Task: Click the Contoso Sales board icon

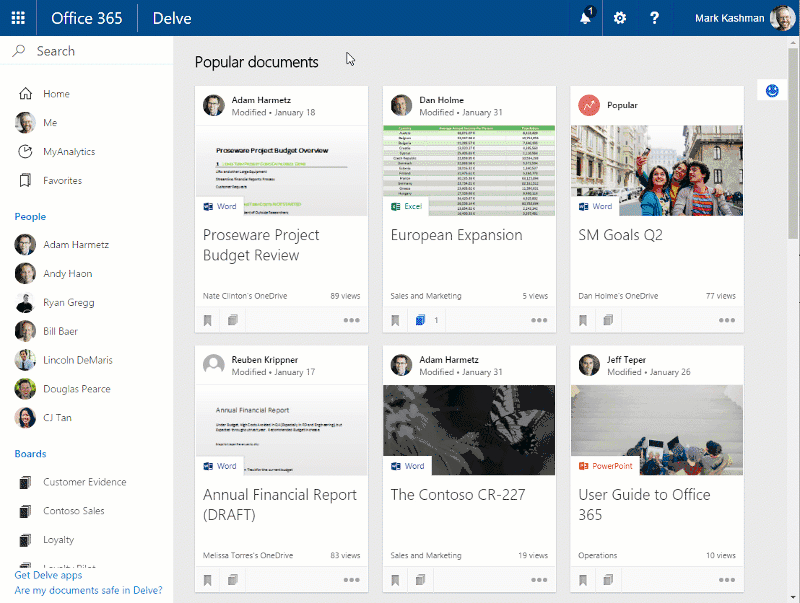Action: 25,511
